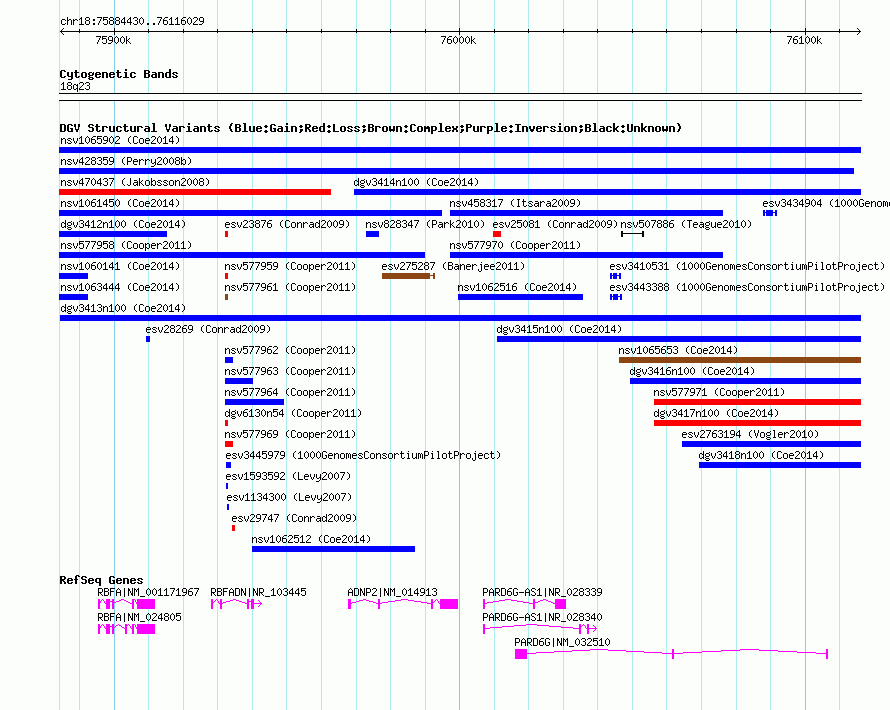Open the nsv577964 (Cooper2011) label

click(x=290, y=392)
